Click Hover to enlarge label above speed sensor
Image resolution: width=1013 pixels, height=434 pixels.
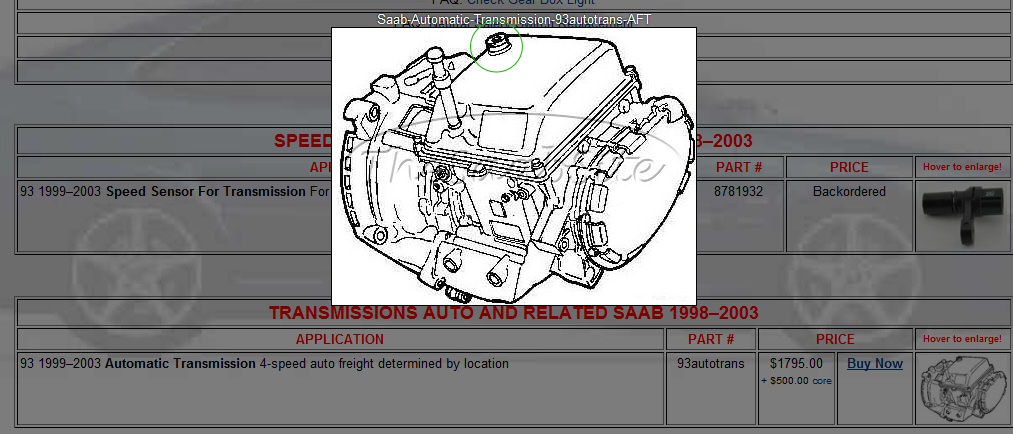(x=962, y=167)
